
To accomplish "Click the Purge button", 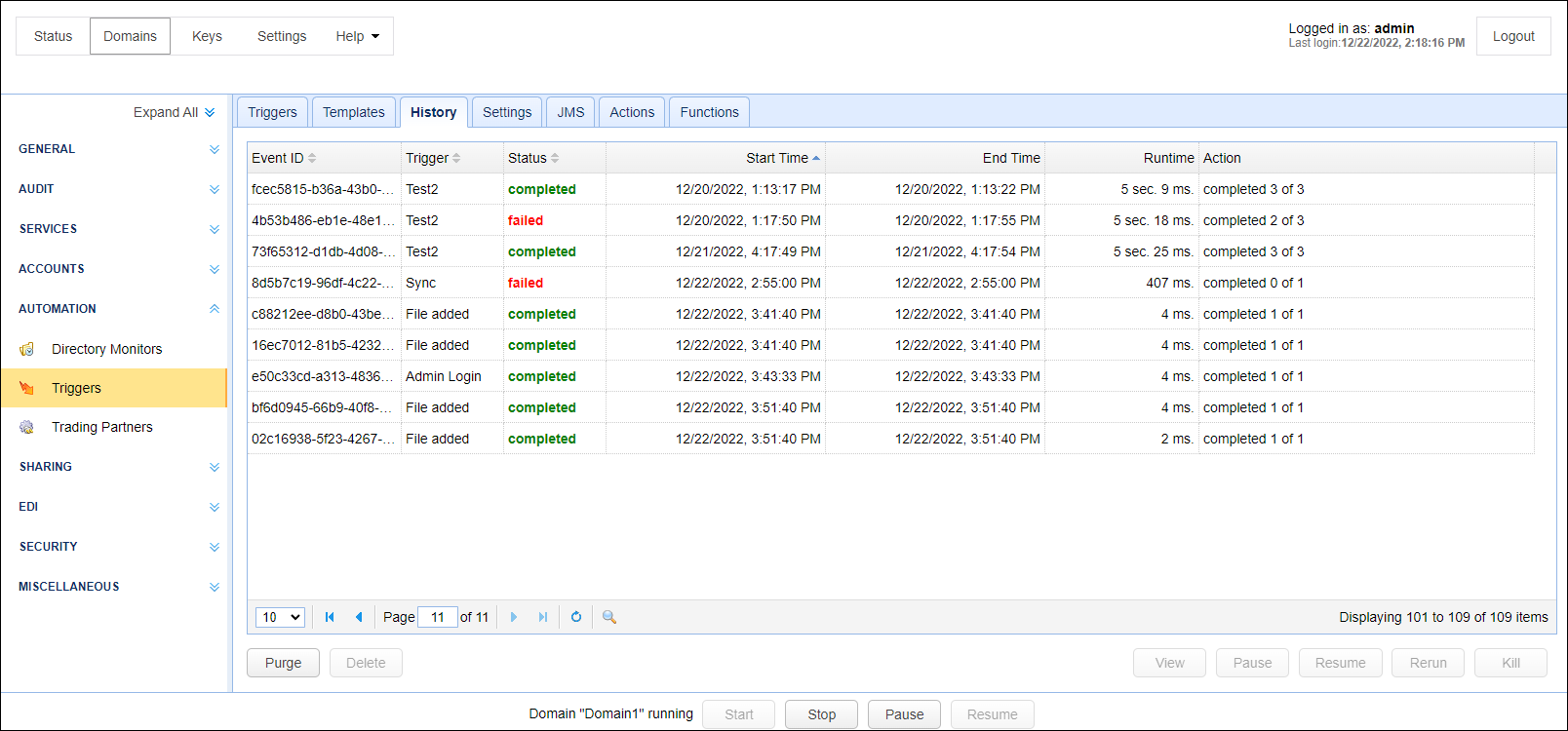I will click(x=283, y=663).
